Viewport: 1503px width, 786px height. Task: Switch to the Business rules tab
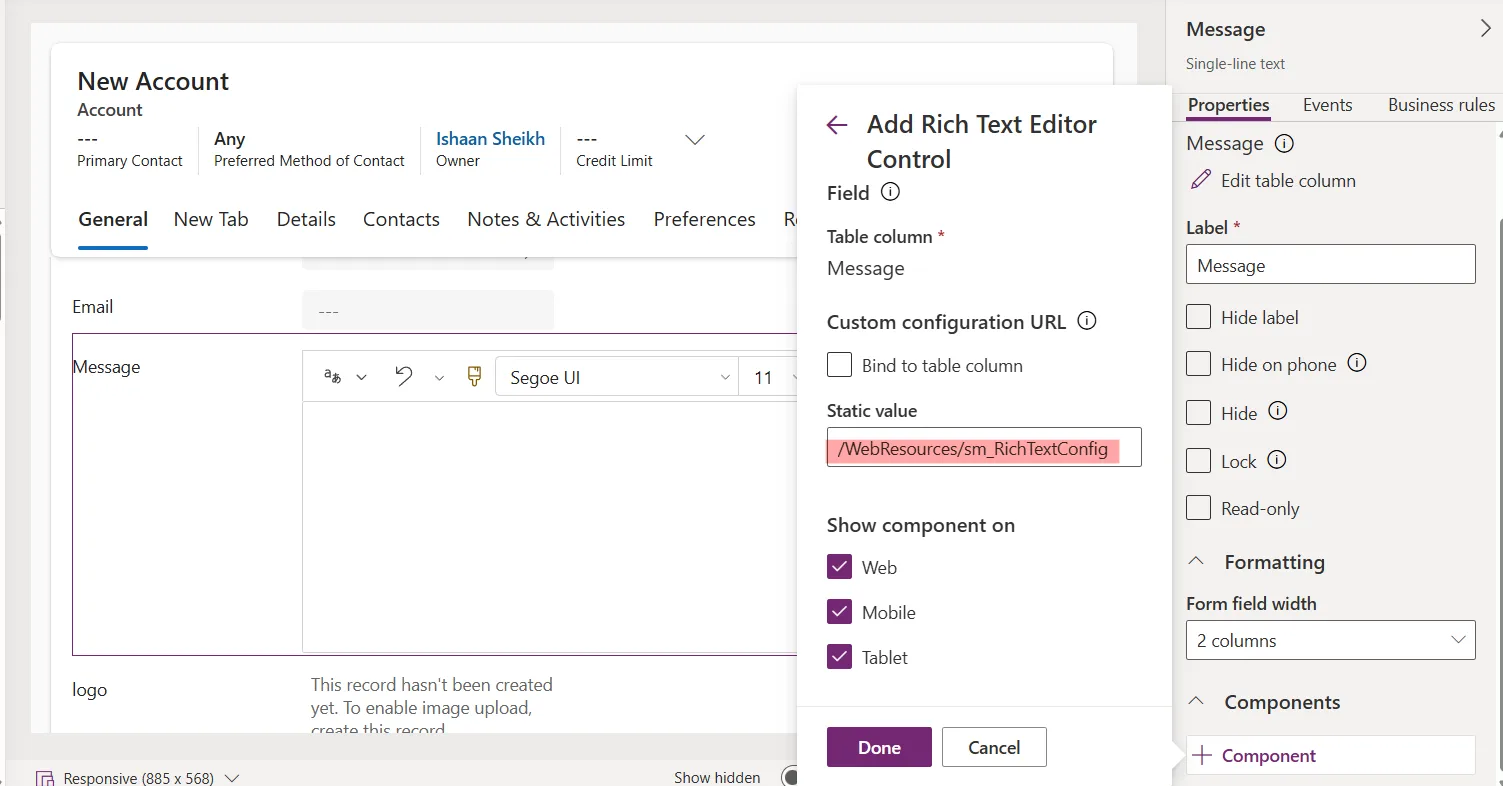[x=1441, y=105]
